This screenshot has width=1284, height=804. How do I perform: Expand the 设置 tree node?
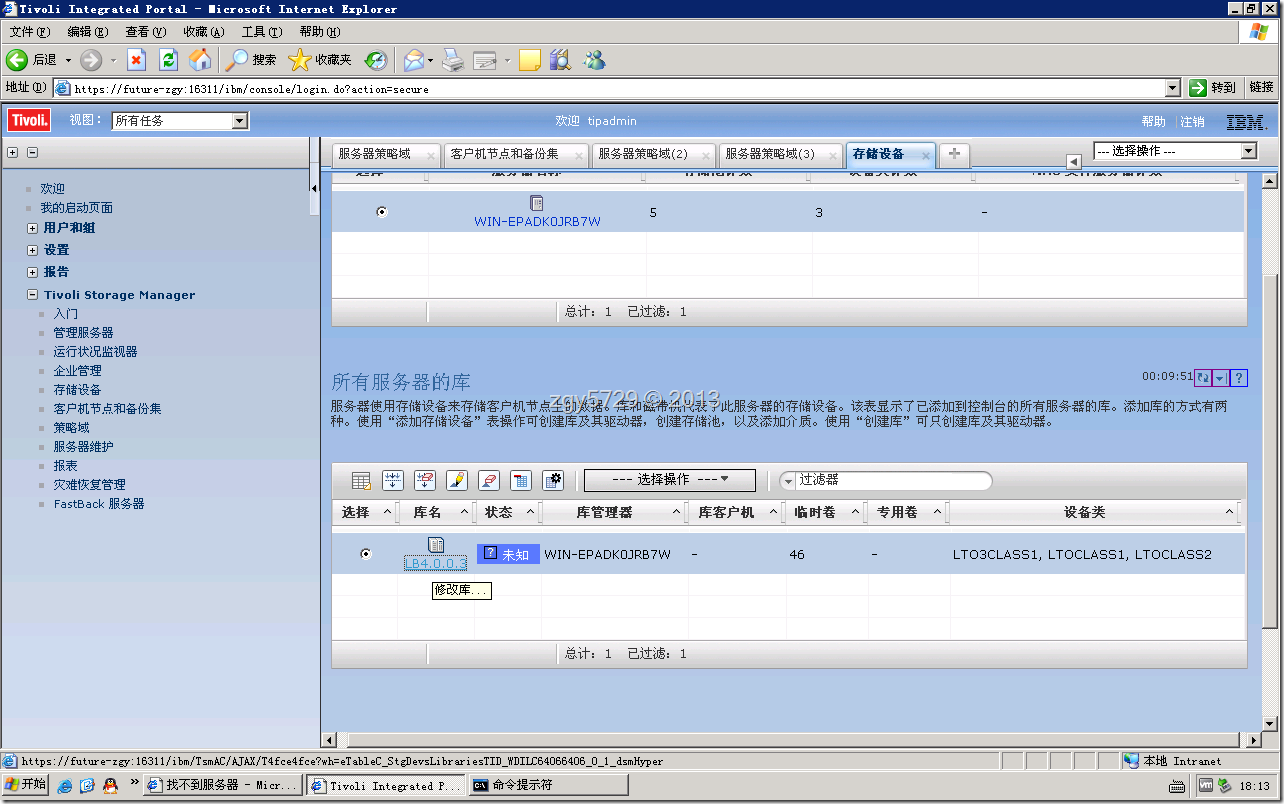click(32, 250)
